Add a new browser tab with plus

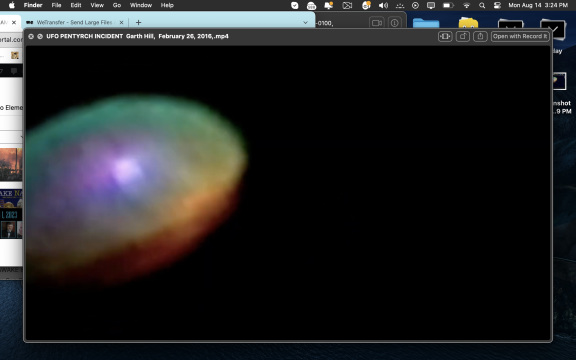point(138,22)
